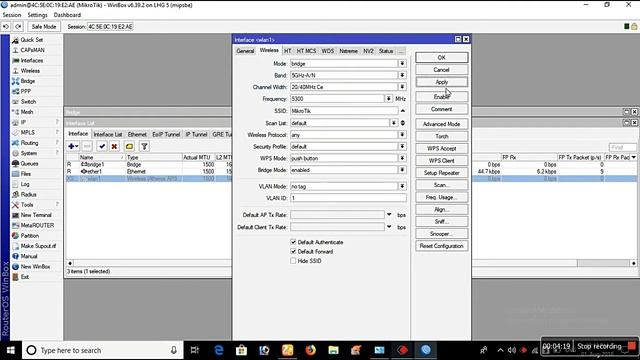Click Windows search box
Viewport: 640px width, 360px height.
(x=102, y=350)
